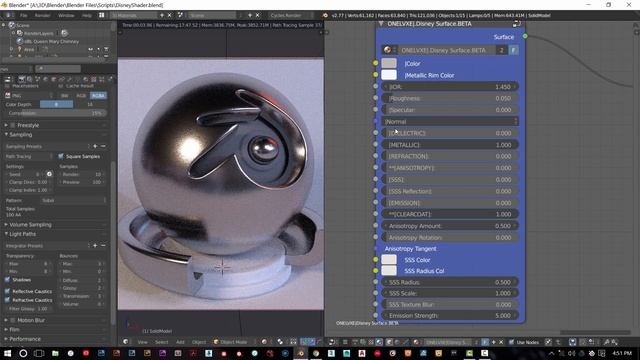Open the Help menu
The image size is (640, 360).
(x=87, y=15)
